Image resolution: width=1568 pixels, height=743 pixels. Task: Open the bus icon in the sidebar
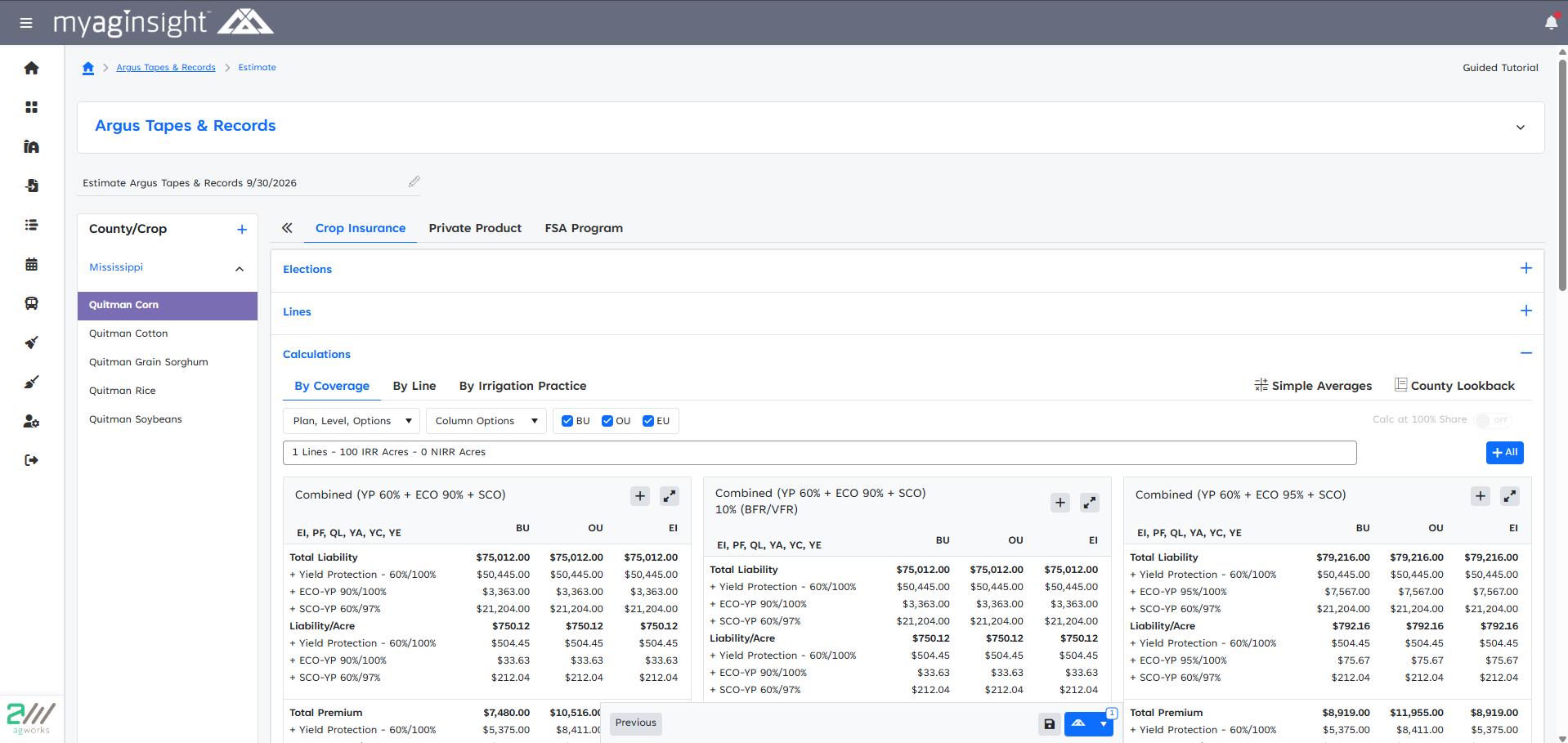pyautogui.click(x=31, y=303)
